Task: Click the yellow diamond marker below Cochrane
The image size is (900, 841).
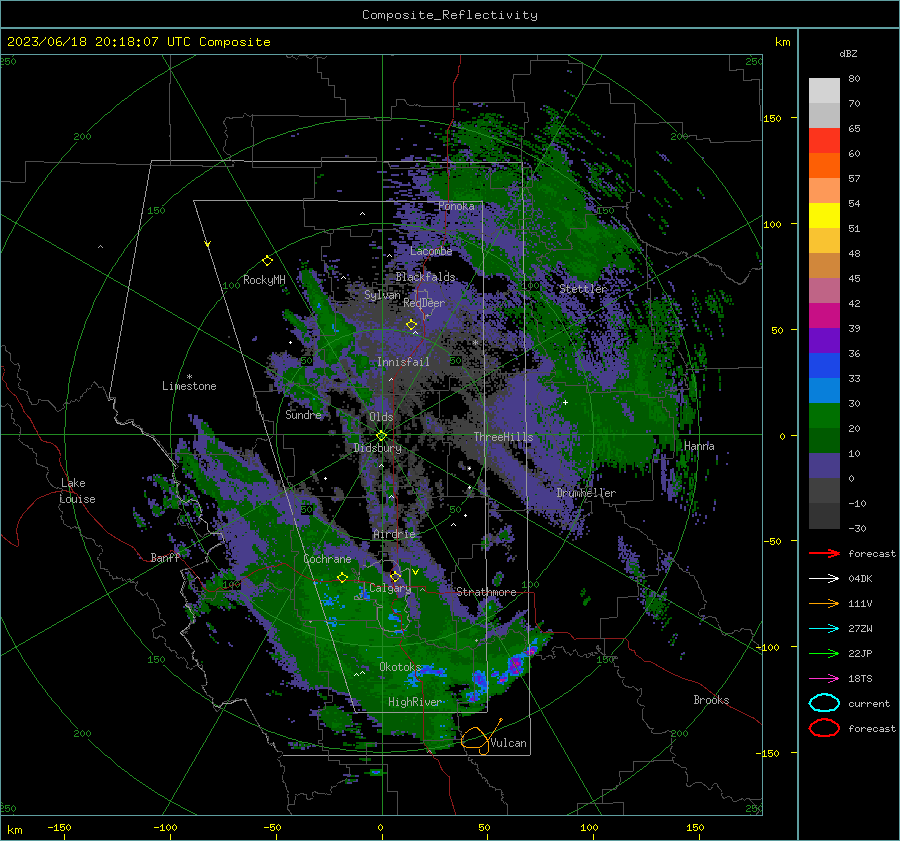Action: (x=343, y=577)
